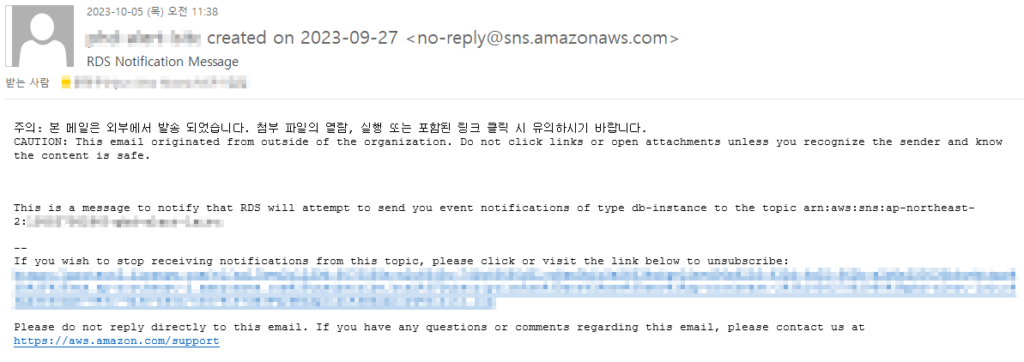
Task: Click the '받는 사람' recipient label
Action: click(x=27, y=82)
